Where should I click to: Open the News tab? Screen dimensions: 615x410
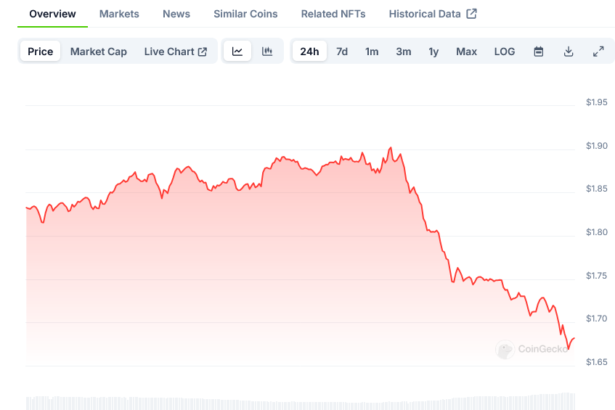[176, 14]
